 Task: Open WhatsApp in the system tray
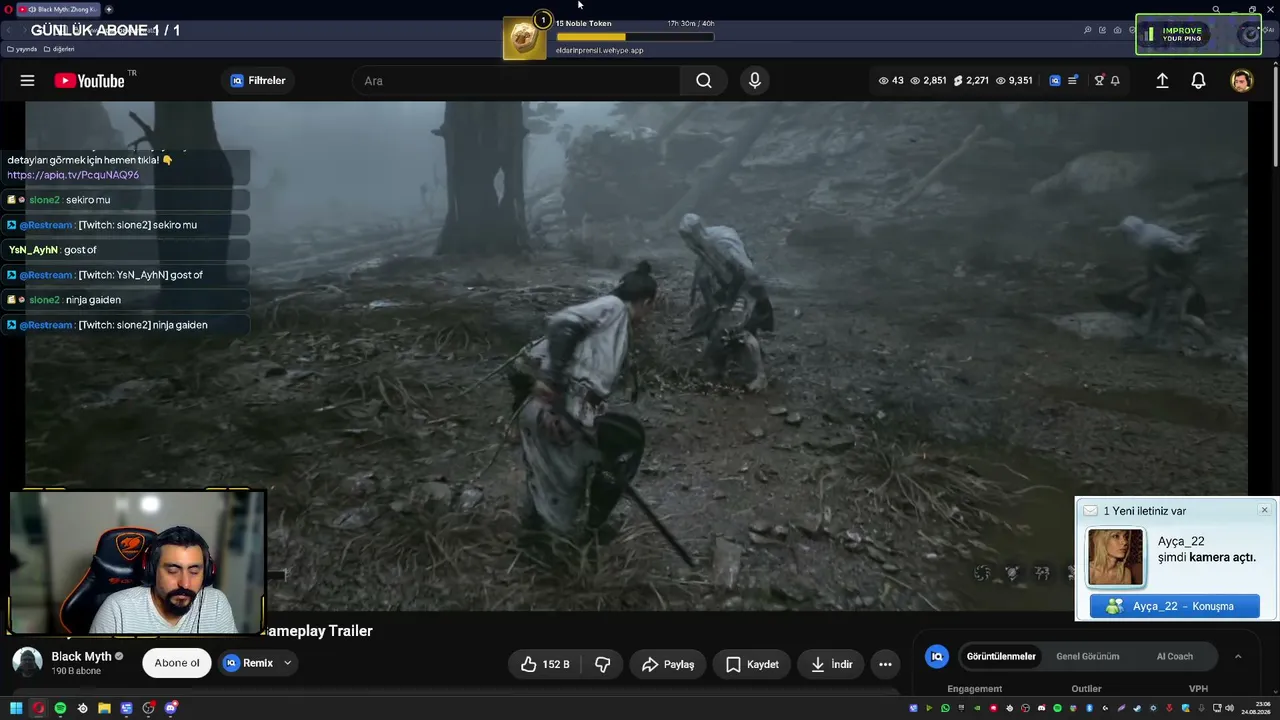point(945,708)
